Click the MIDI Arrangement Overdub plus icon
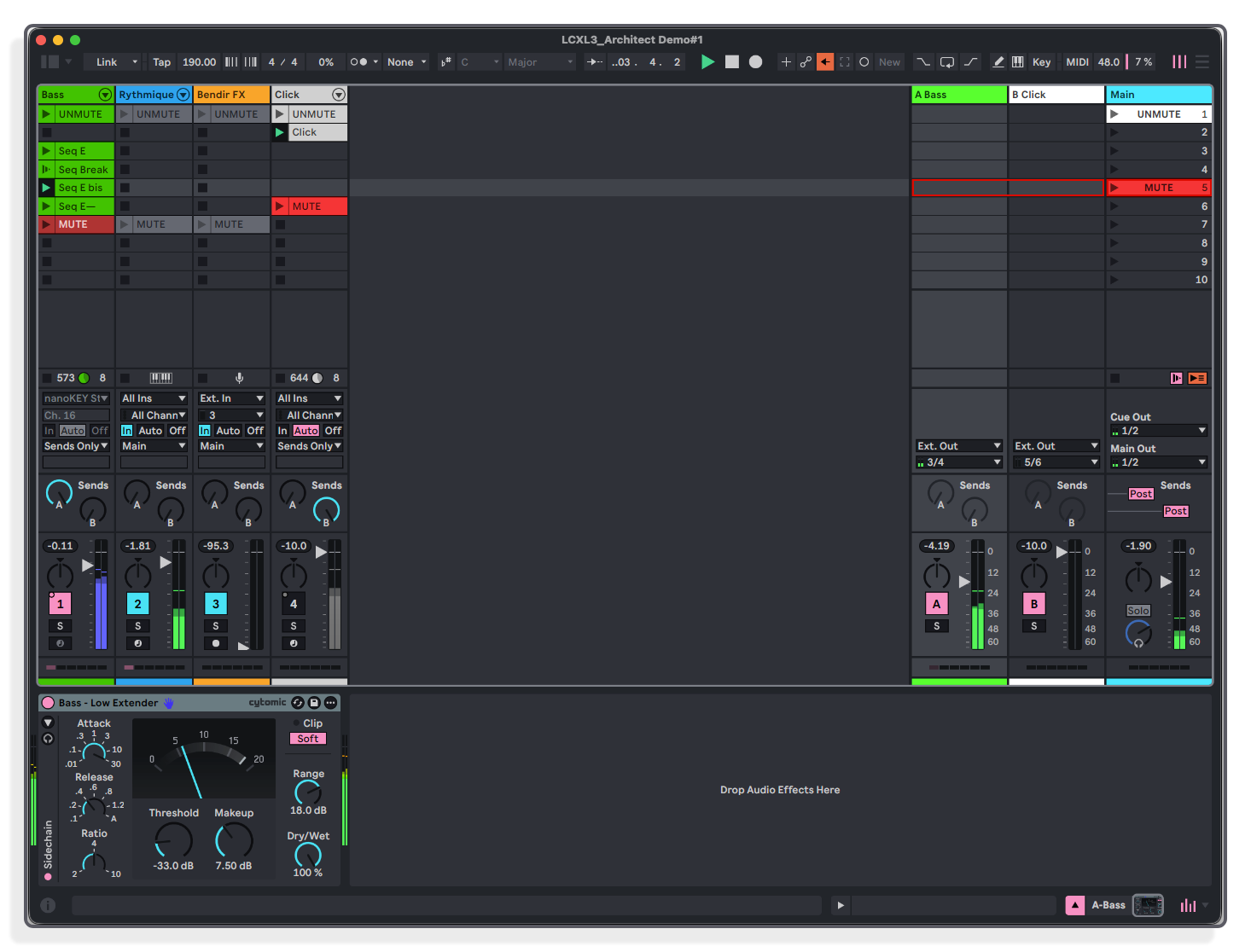1251x952 pixels. coord(786,61)
